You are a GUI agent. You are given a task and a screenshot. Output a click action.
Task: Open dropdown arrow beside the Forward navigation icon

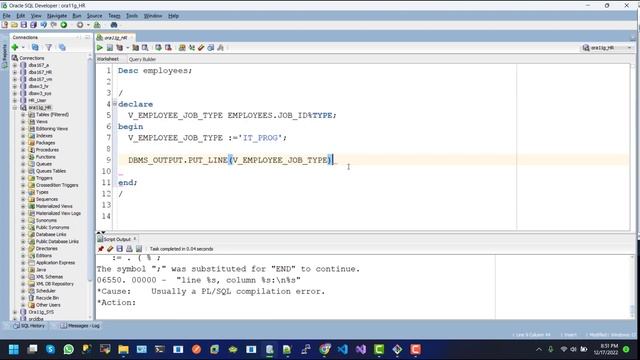pyautogui.click(x=88, y=25)
